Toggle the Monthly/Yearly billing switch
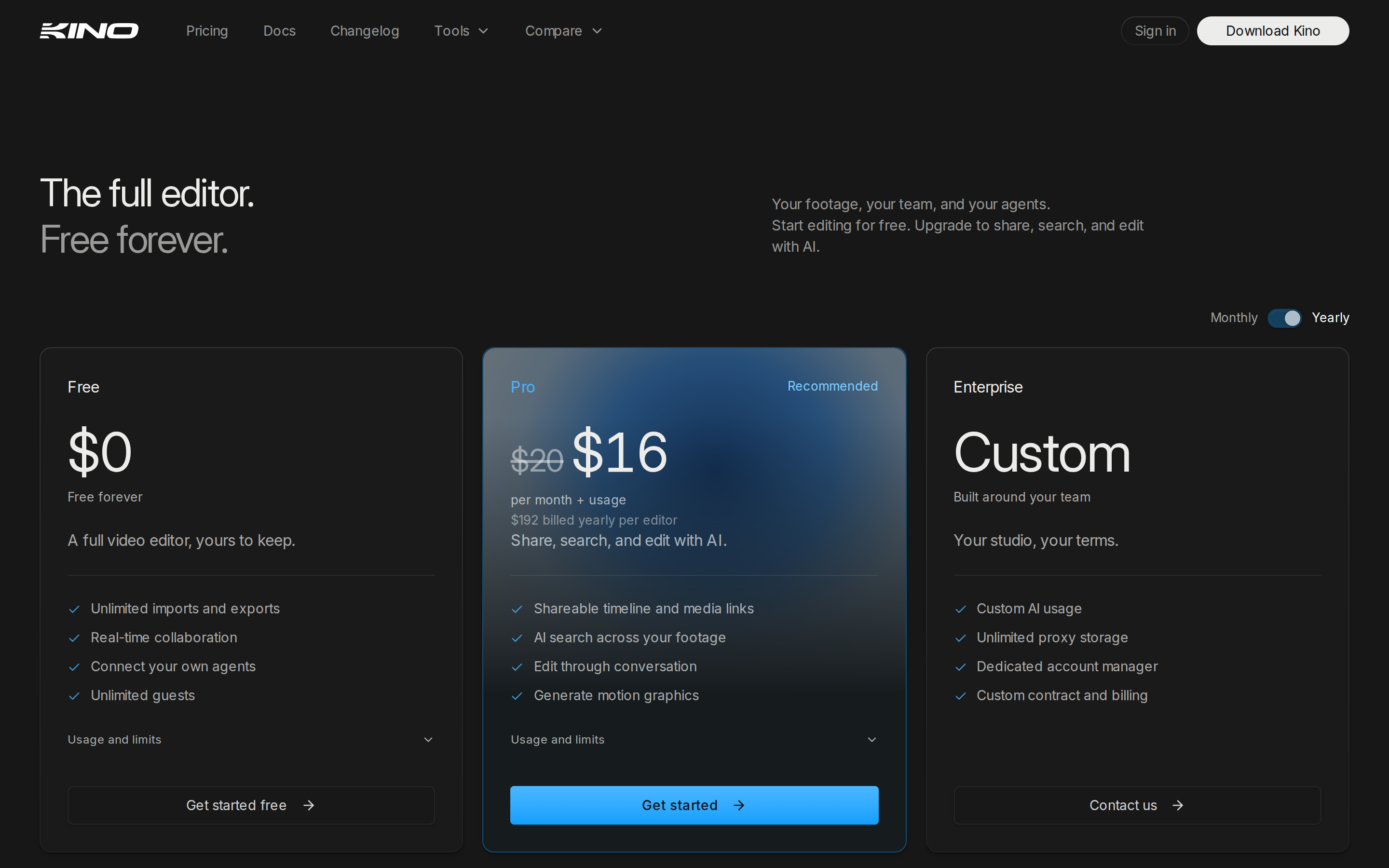 1284,318
